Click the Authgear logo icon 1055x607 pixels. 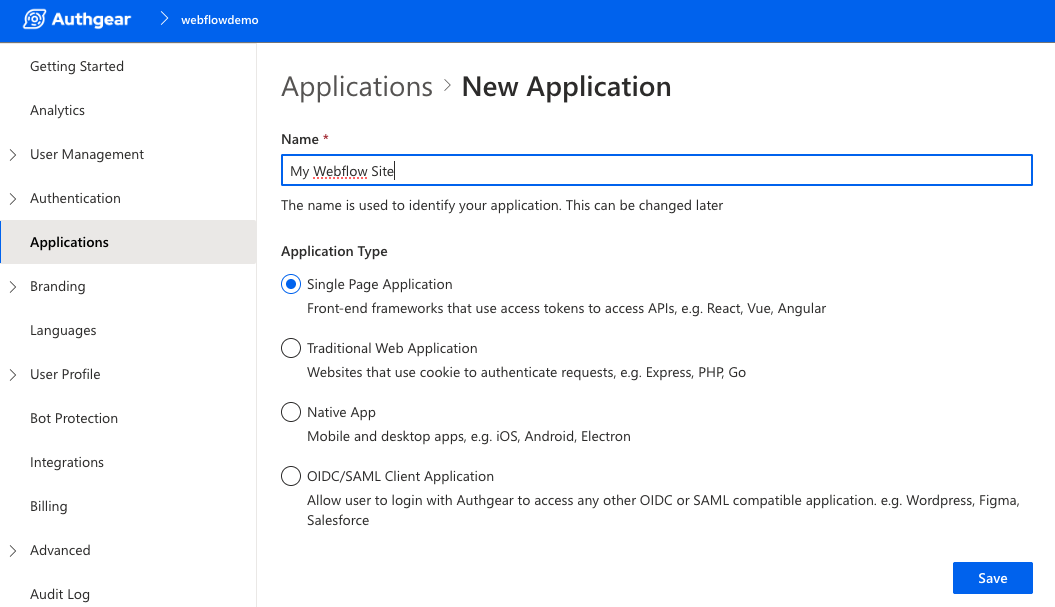34,20
